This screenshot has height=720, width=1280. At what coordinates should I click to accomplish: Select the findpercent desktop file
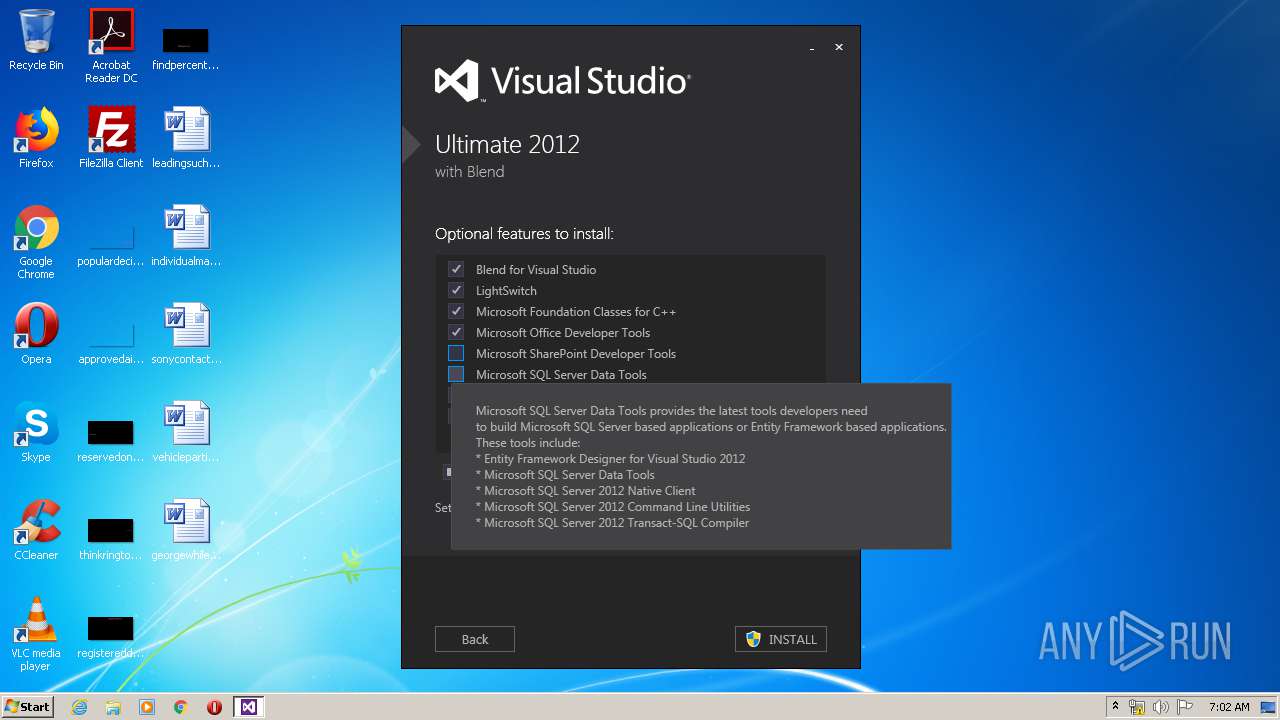(186, 48)
